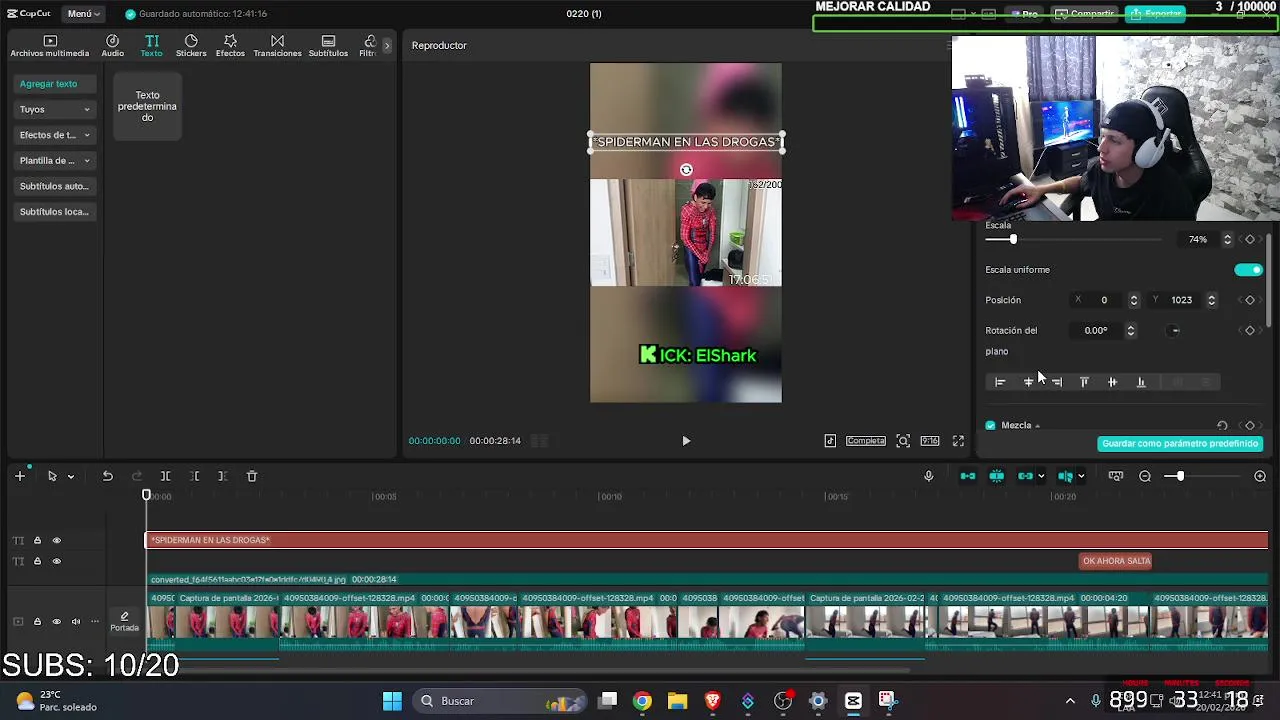Screen dimensions: 1280x720
Task: Align text vertical center
Action: tap(1112, 382)
